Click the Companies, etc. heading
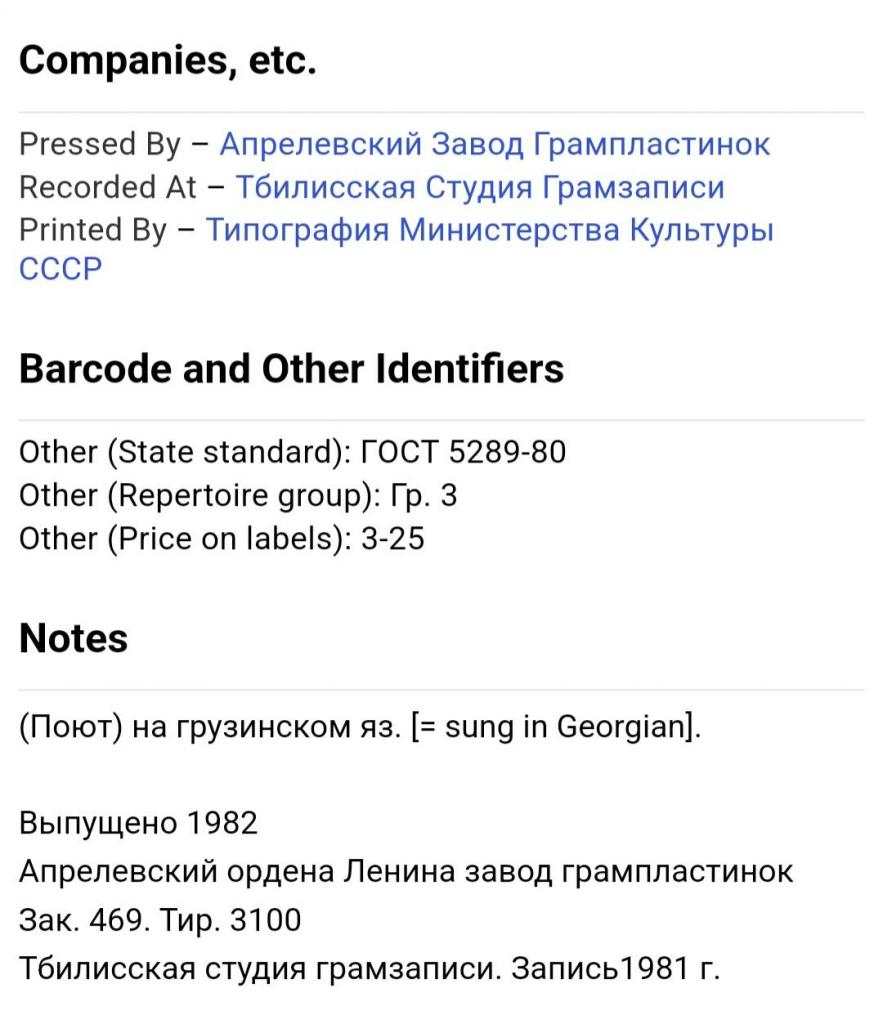This screenshot has width=883, height=1024. point(168,61)
